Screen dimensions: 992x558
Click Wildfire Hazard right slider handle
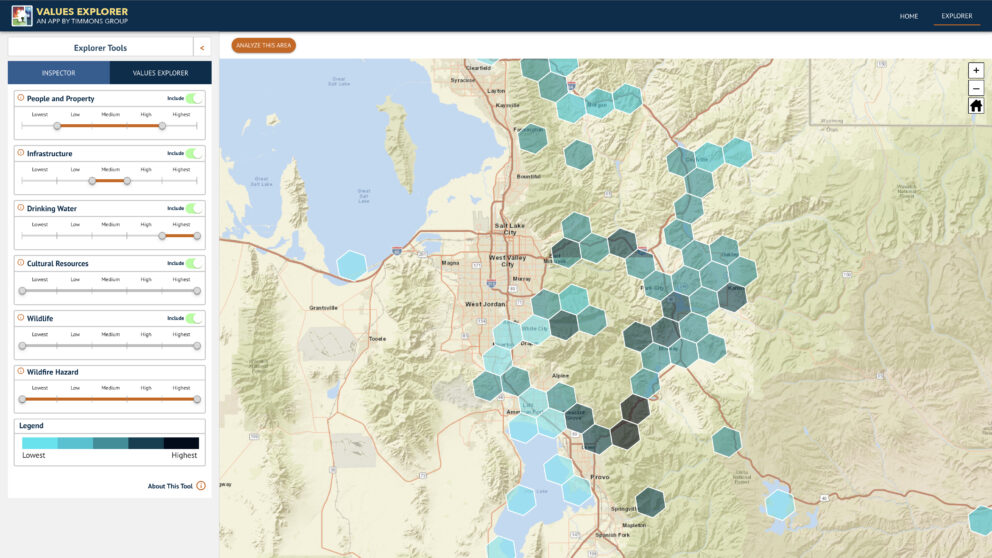pos(197,399)
